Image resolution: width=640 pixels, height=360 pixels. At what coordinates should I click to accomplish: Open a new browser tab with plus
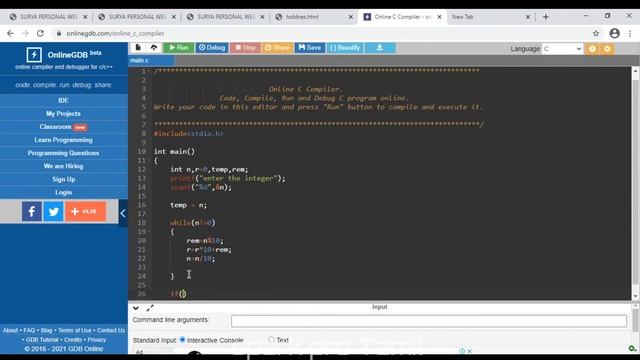tap(546, 17)
